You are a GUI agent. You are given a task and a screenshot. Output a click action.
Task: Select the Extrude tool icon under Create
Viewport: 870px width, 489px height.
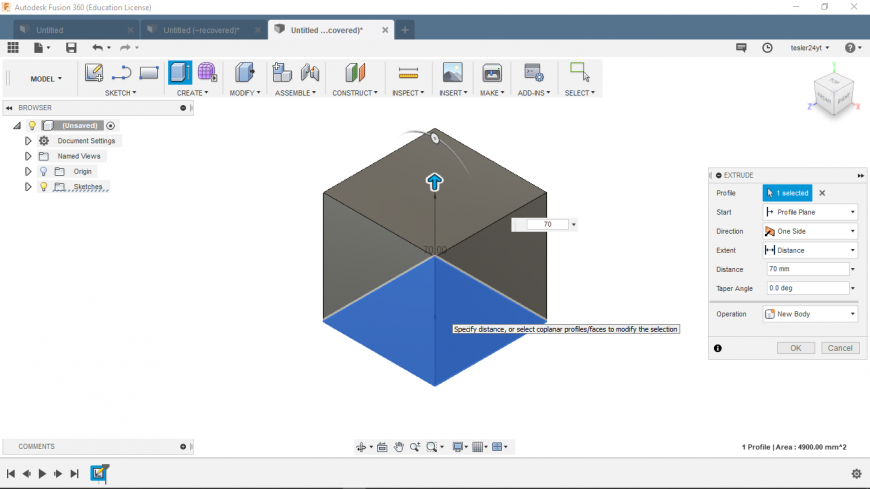(x=180, y=72)
